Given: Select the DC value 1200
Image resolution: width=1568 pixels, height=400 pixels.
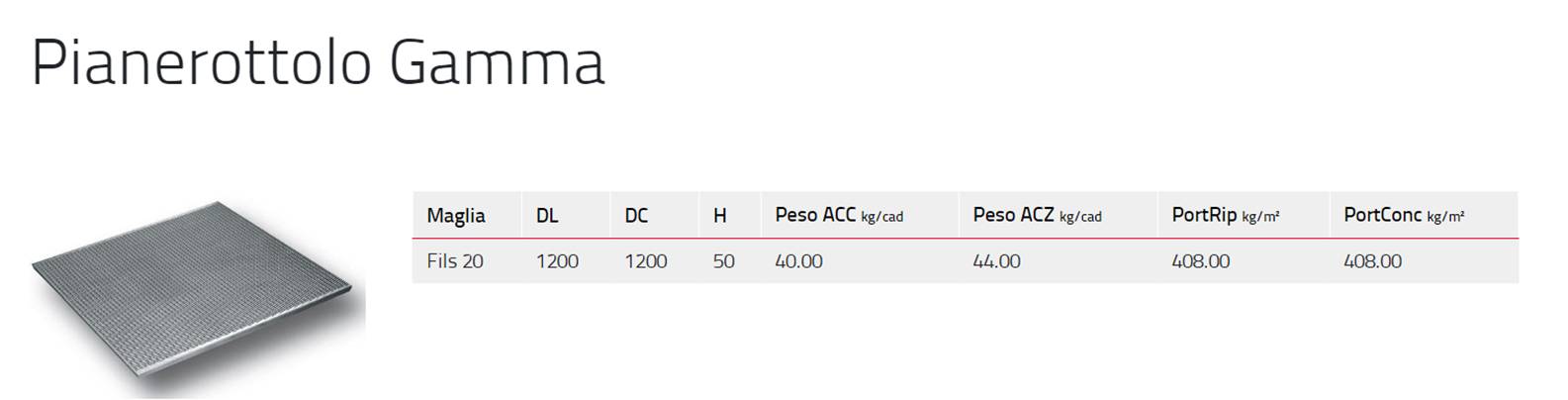Looking at the screenshot, I should pos(646,261).
